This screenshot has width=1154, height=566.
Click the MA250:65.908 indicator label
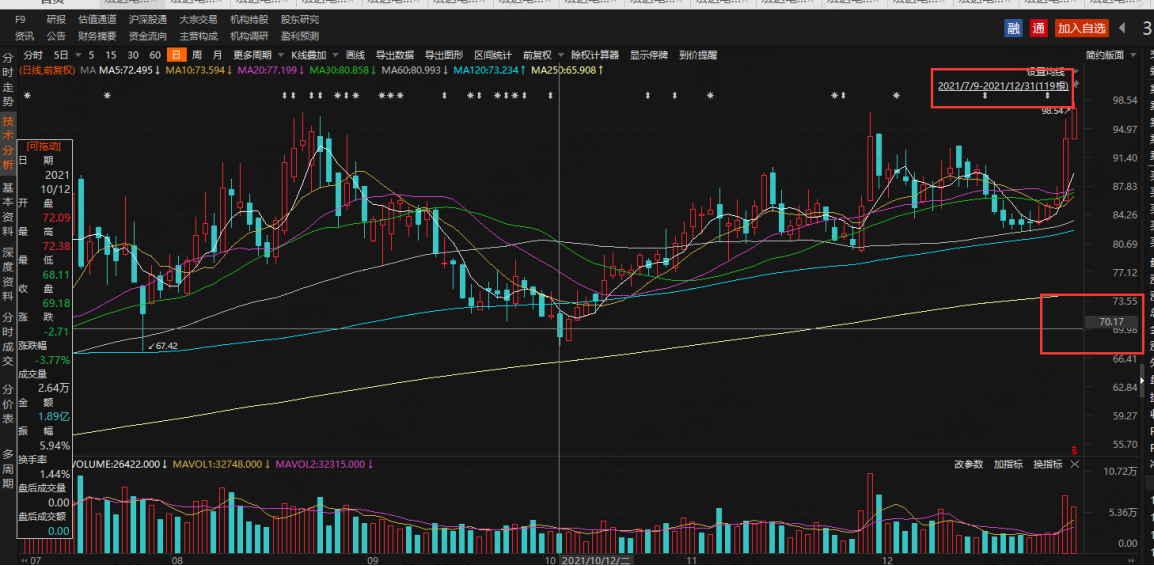(x=567, y=70)
